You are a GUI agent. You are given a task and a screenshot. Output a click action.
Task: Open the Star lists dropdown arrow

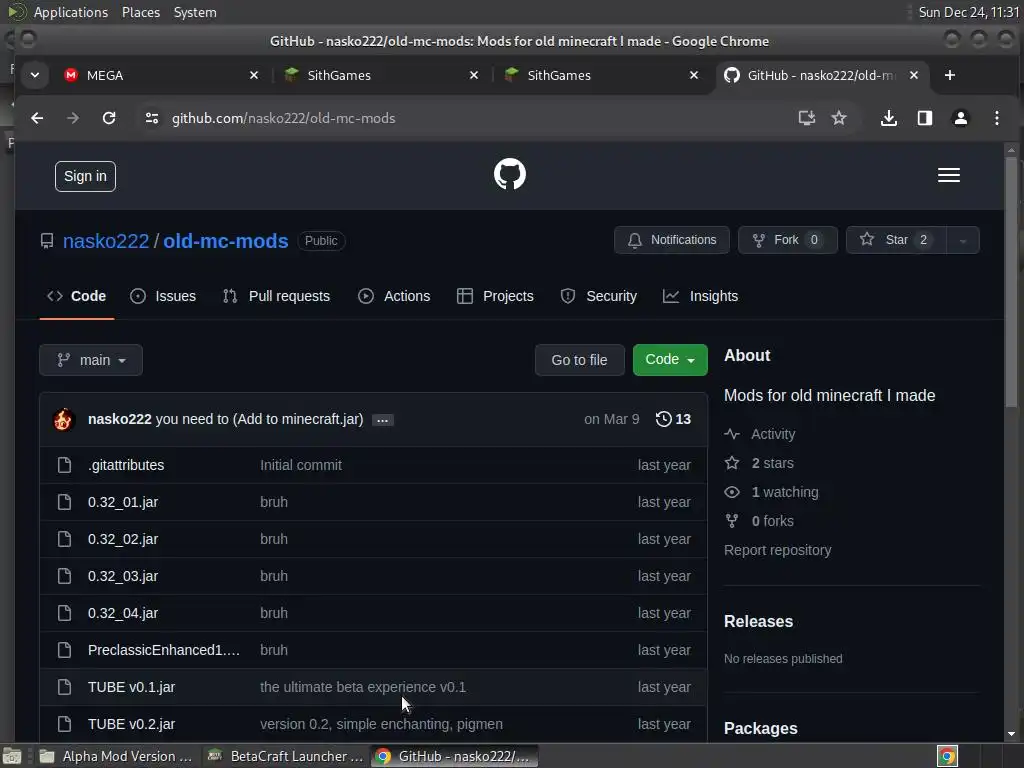[x=963, y=240]
